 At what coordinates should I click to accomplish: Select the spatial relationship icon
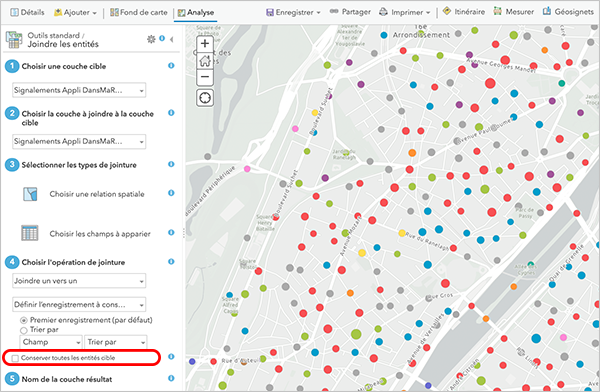[x=30, y=194]
